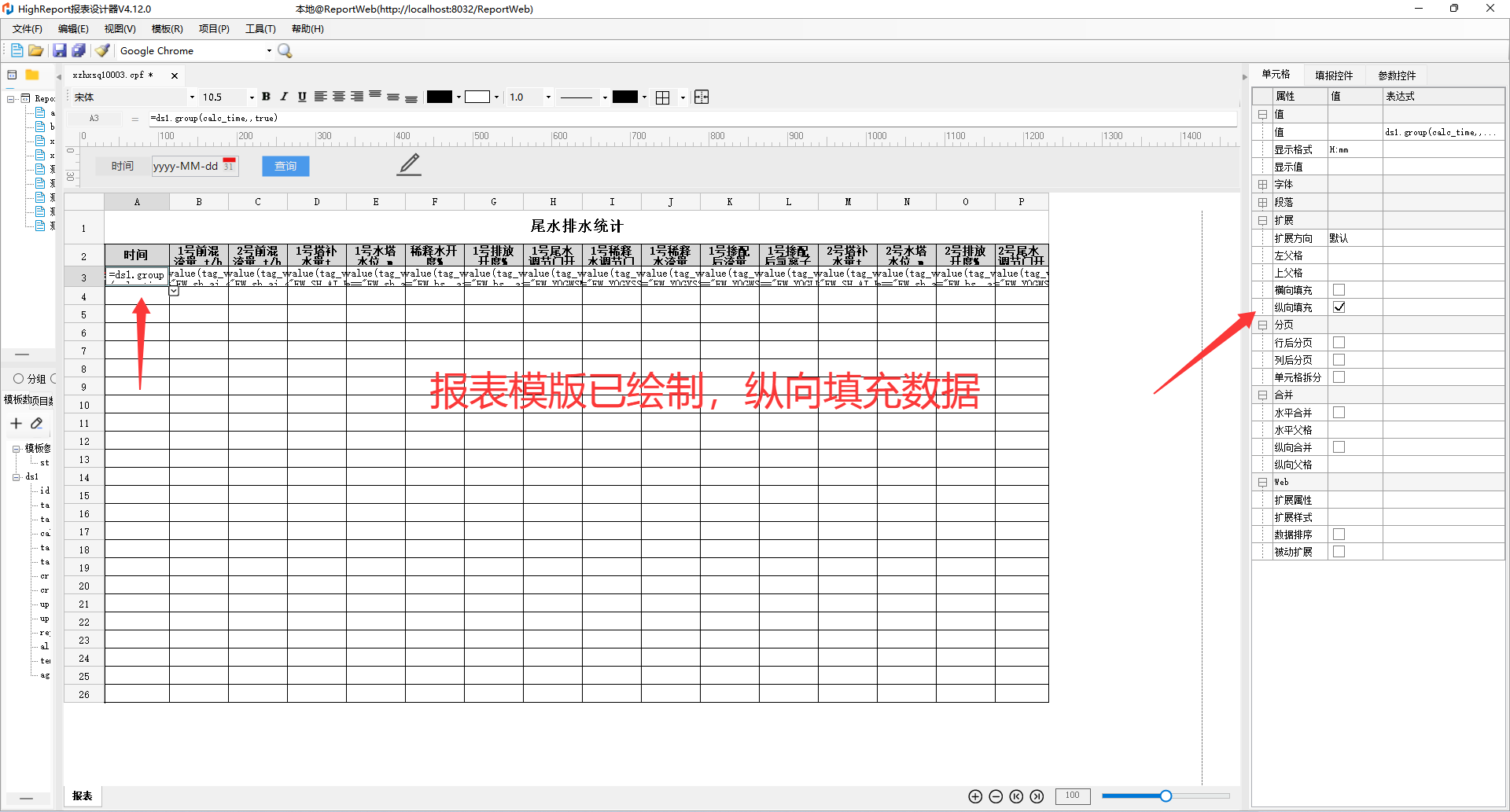Enable the 被动扩展 checkbox
The image size is (1510, 812).
tap(1339, 552)
